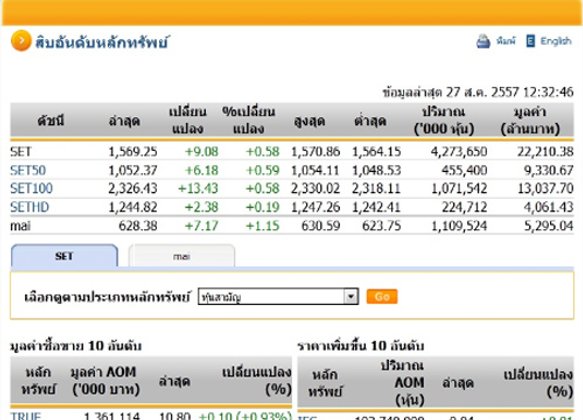This screenshot has width=583, height=420.
Task: Click the value (million baht) column header
Action: click(x=530, y=120)
